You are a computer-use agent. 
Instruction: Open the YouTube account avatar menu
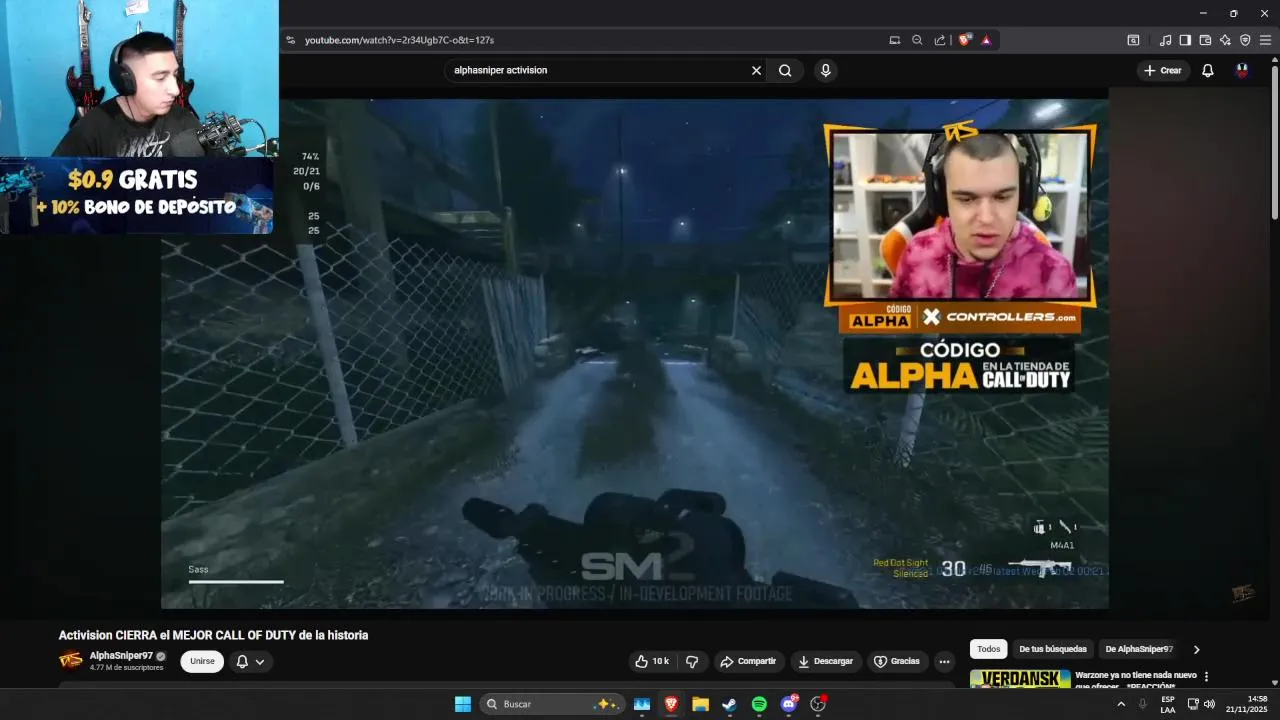(1242, 70)
